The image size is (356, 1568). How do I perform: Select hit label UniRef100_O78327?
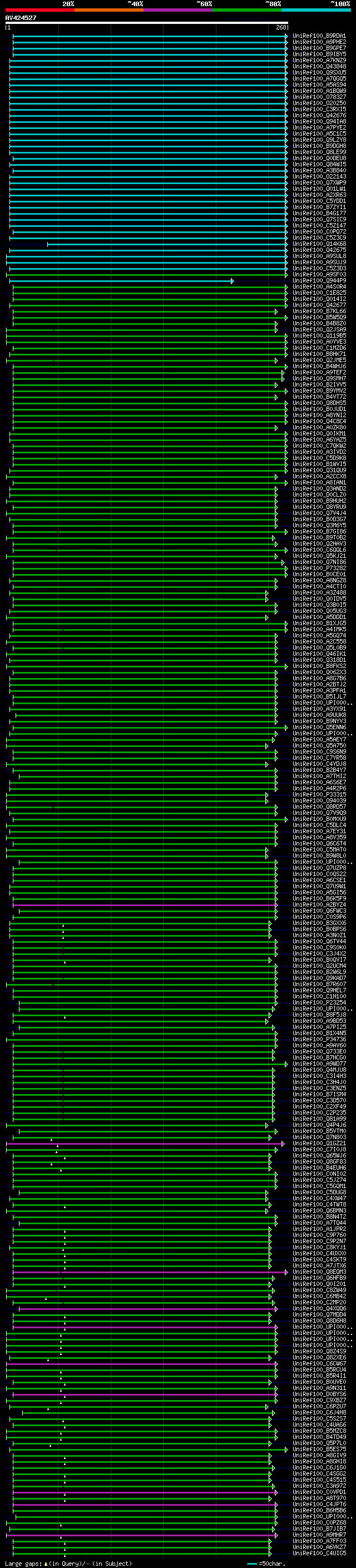(x=319, y=97)
